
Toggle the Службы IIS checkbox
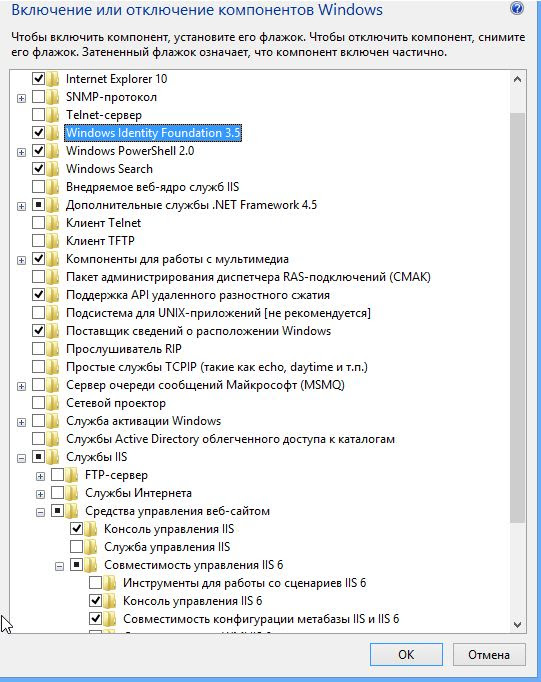pos(38,457)
